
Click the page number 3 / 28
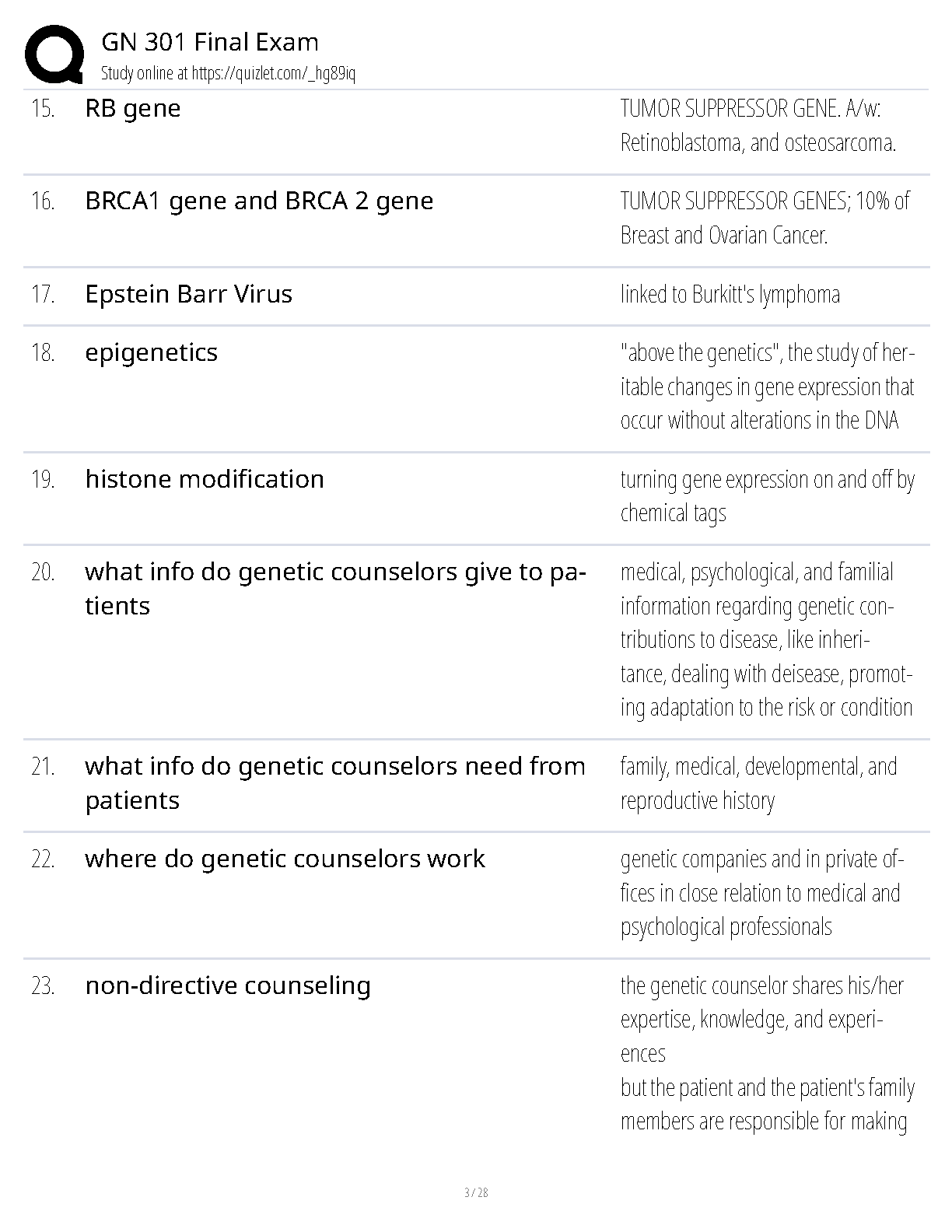tap(476, 1192)
